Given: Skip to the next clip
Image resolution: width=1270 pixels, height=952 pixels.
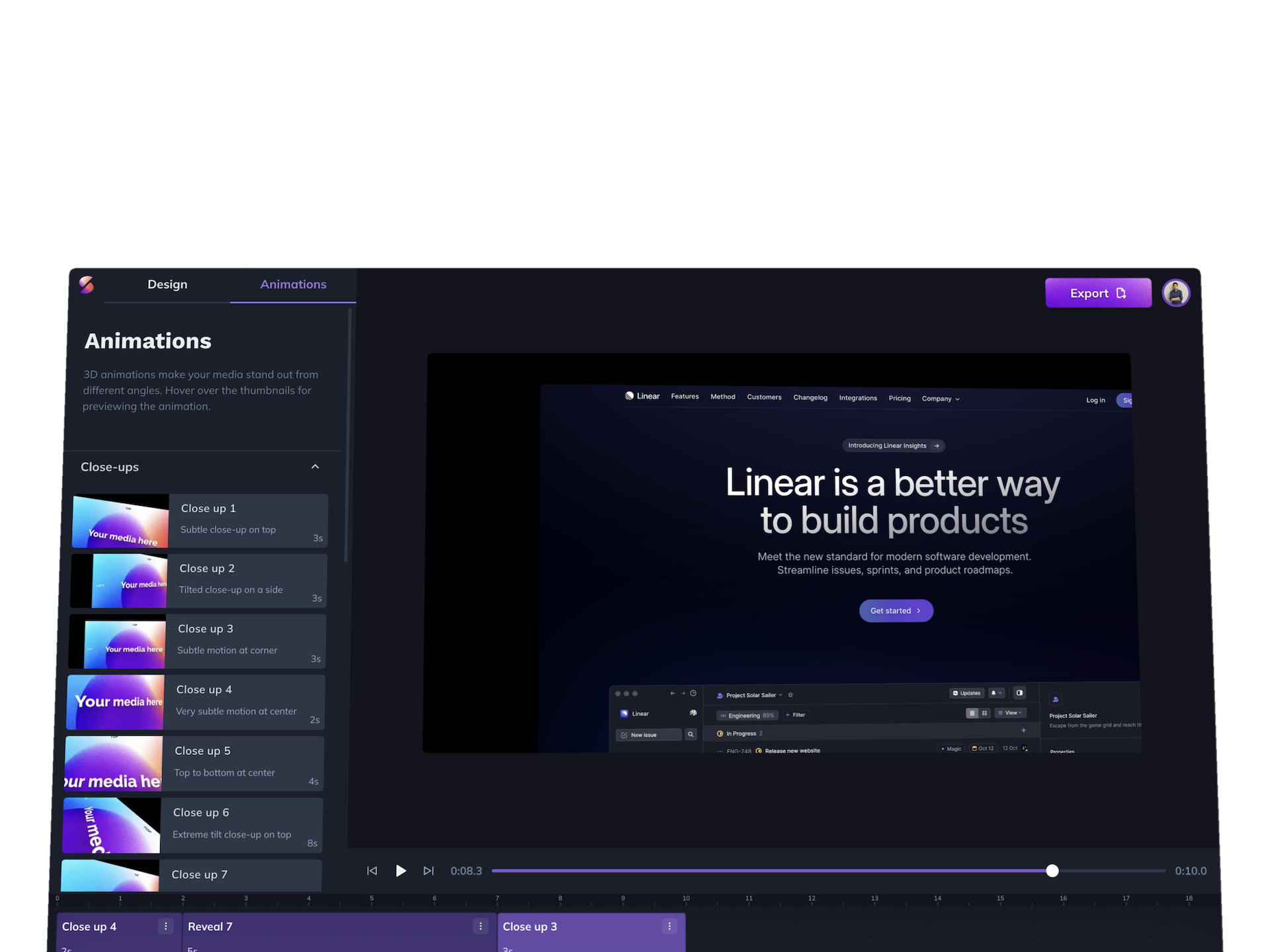Looking at the screenshot, I should coord(429,871).
